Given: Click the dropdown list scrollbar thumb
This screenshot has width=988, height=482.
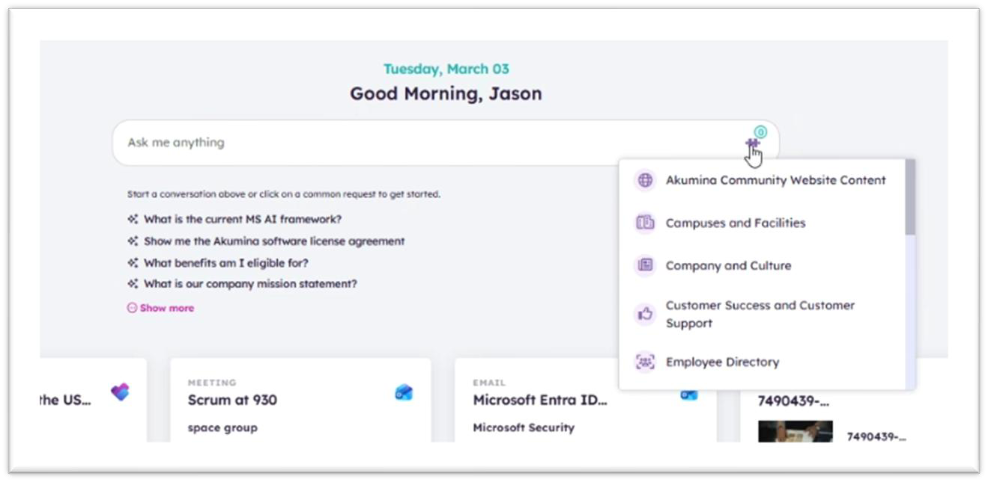Looking at the screenshot, I should pos(910,197).
